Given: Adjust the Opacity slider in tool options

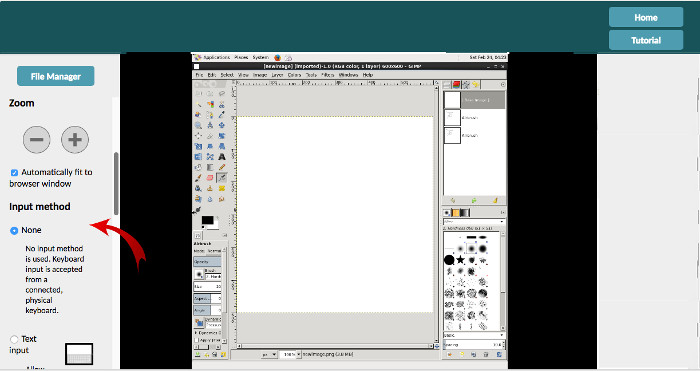Looking at the screenshot, I should (208, 262).
